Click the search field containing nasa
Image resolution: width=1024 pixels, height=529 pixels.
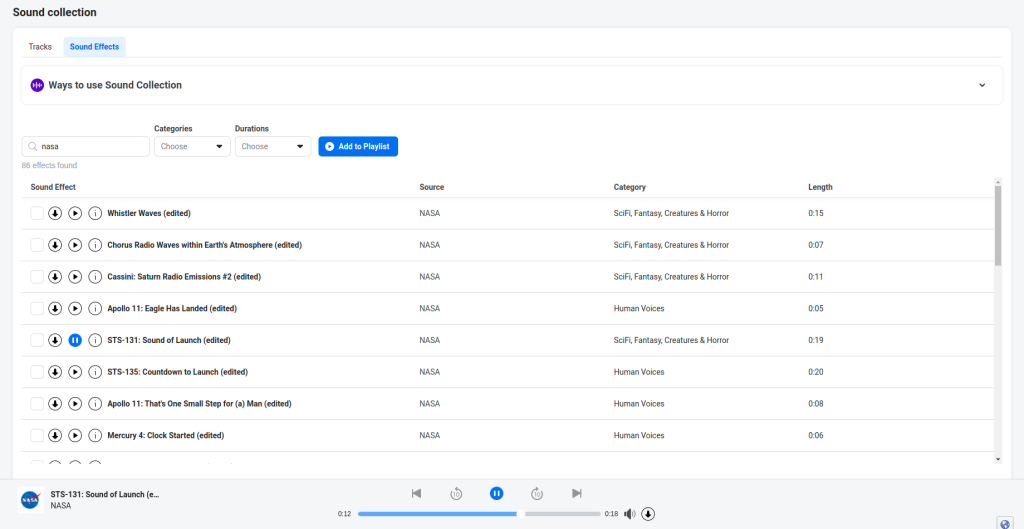point(86,146)
